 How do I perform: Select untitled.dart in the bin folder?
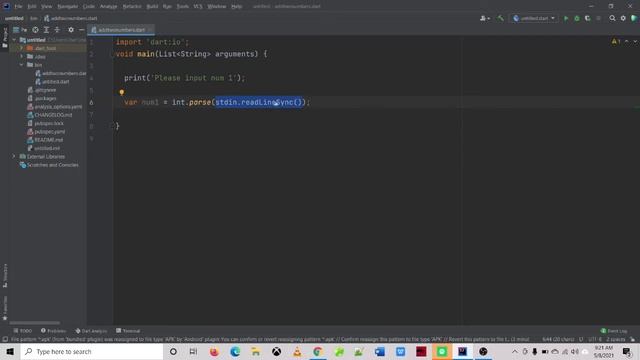pos(52,82)
